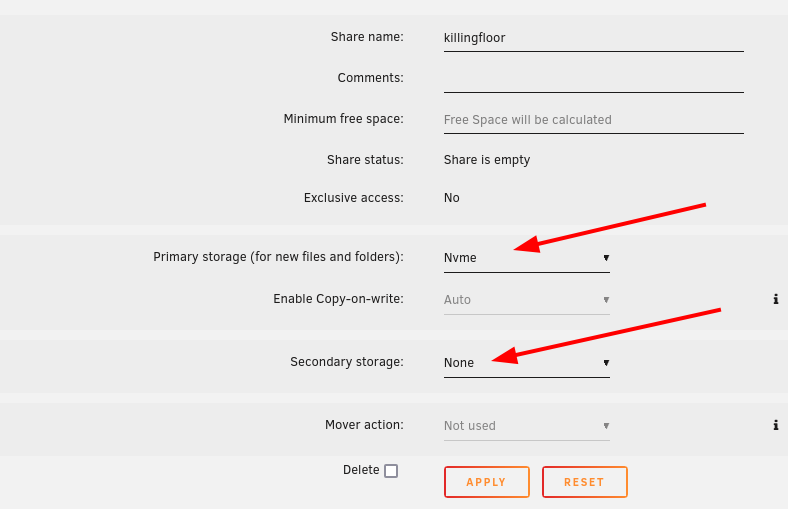Image resolution: width=788 pixels, height=509 pixels.
Task: Click into the Comments text field
Action: [x=594, y=79]
